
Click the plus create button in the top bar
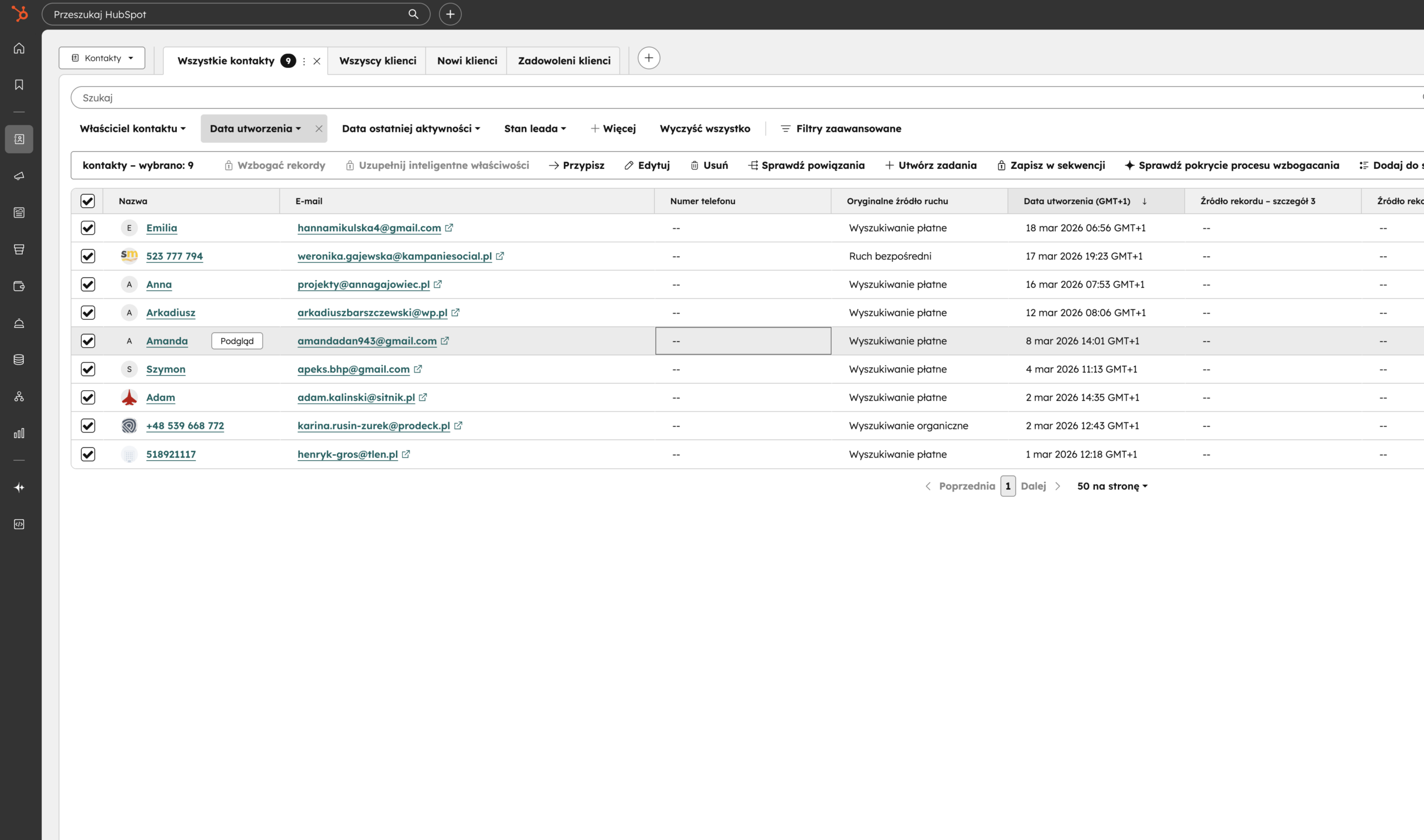pos(450,14)
